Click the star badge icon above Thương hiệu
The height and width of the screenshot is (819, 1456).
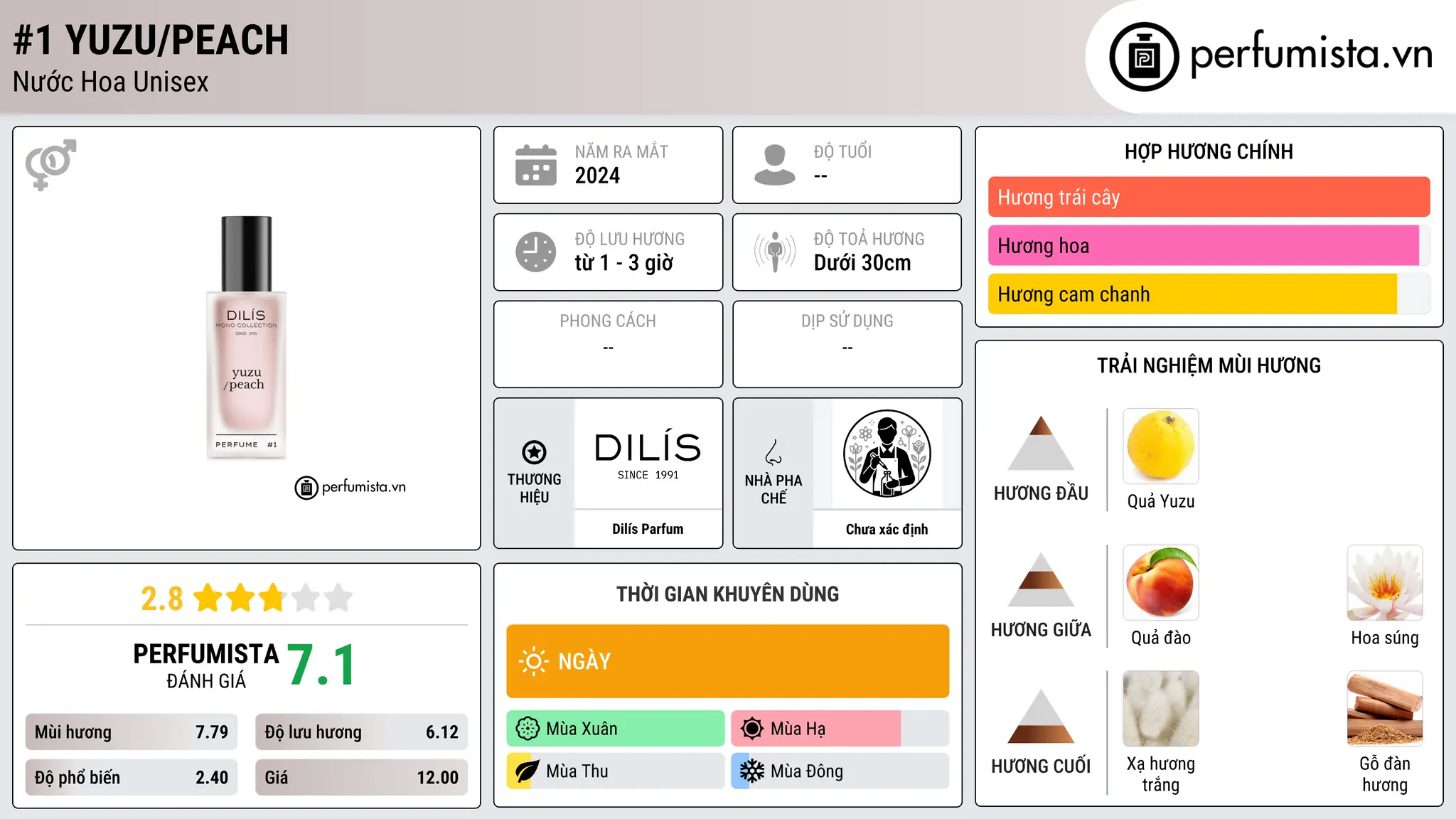pos(534,451)
